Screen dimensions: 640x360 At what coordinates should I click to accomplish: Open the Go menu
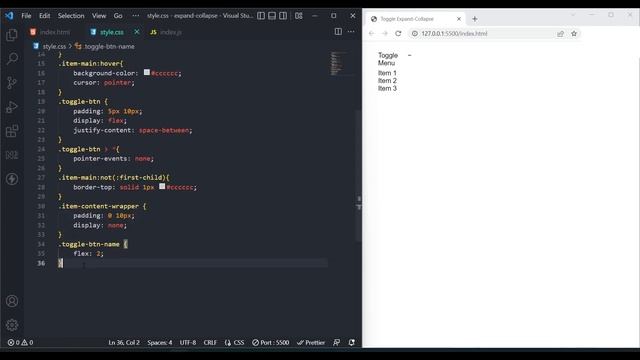tap(118, 16)
